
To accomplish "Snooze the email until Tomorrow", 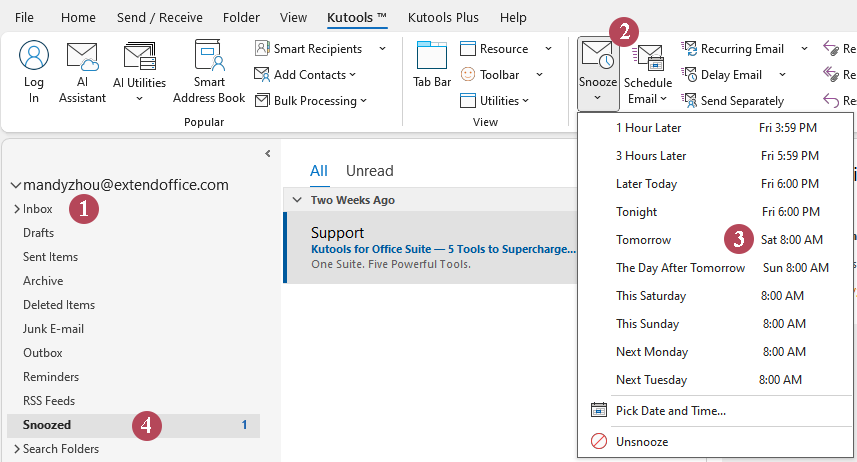I will click(715, 239).
